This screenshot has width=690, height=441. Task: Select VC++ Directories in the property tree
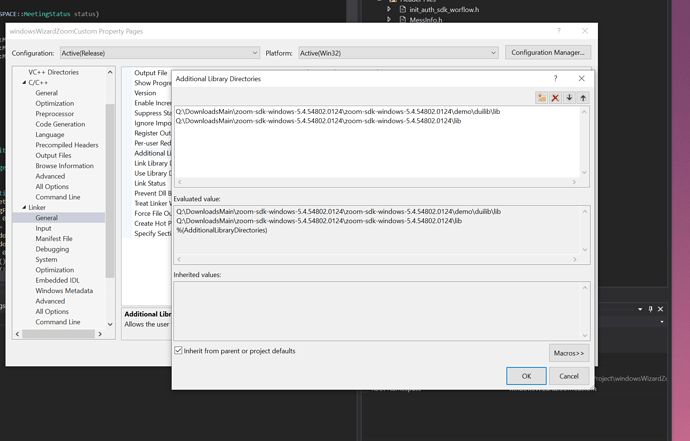(x=53, y=72)
